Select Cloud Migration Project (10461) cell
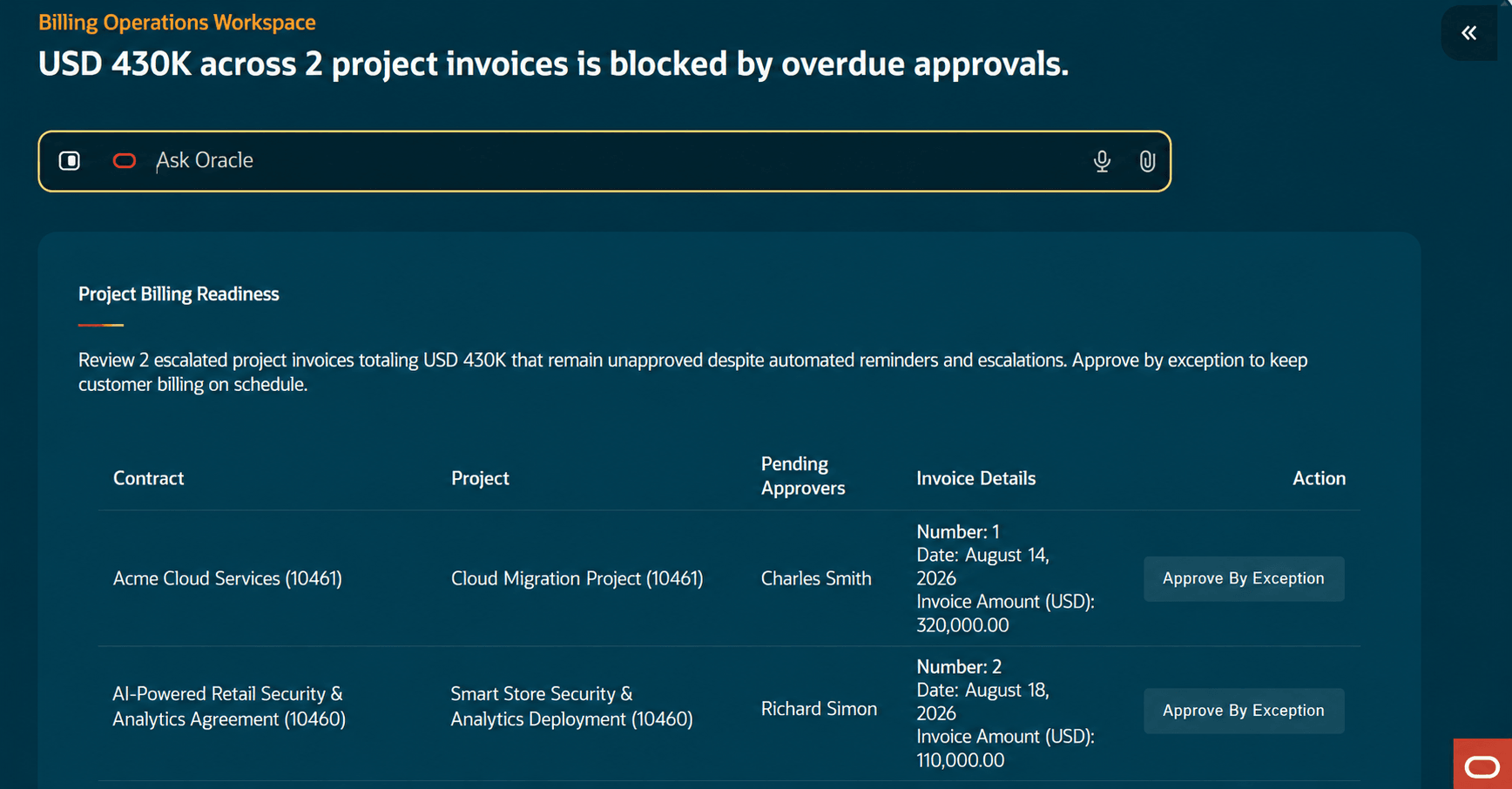 577,578
